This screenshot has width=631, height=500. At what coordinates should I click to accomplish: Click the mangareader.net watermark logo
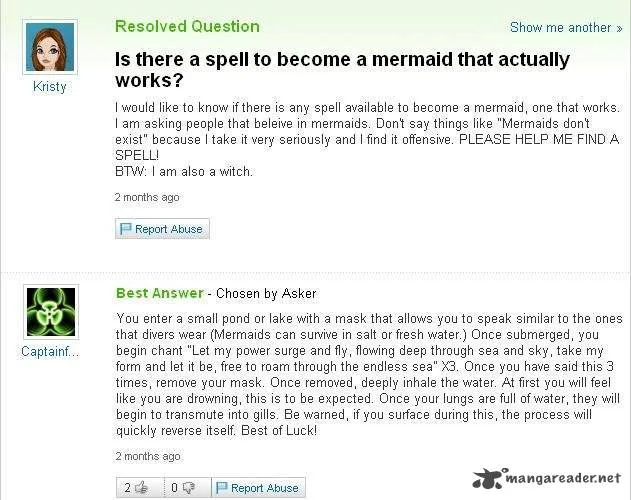546,478
